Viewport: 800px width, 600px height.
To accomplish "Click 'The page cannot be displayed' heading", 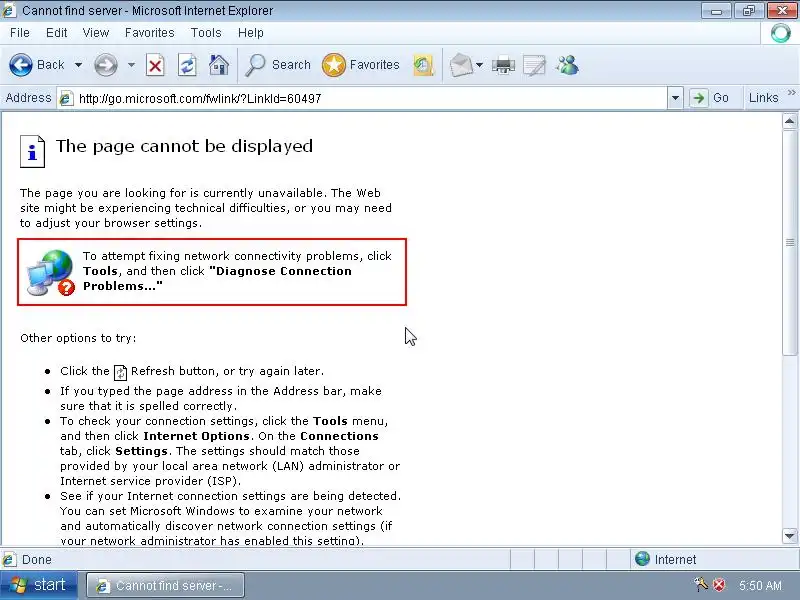I will tap(184, 146).
